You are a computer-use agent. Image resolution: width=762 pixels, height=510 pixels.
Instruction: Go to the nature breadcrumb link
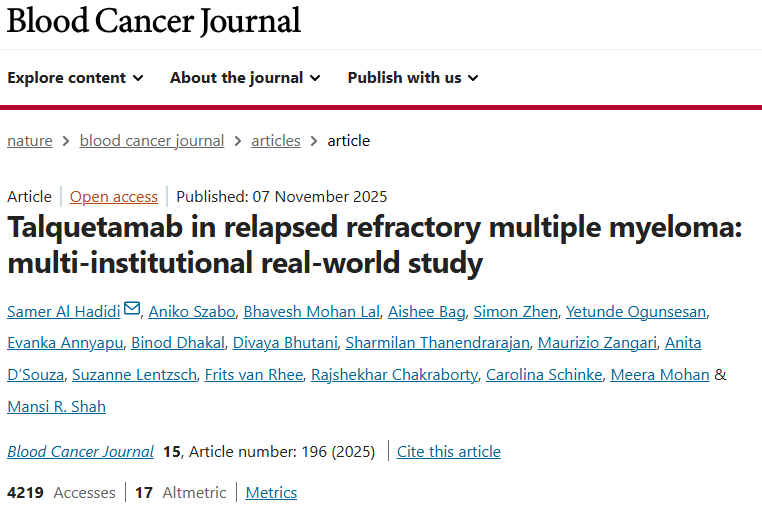30,141
